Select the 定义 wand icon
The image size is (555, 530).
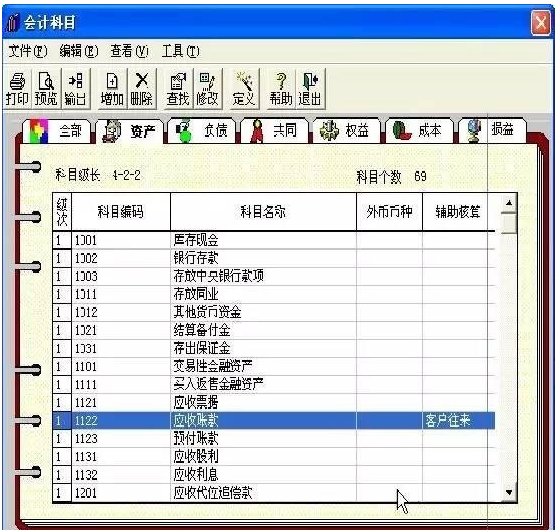(x=244, y=89)
